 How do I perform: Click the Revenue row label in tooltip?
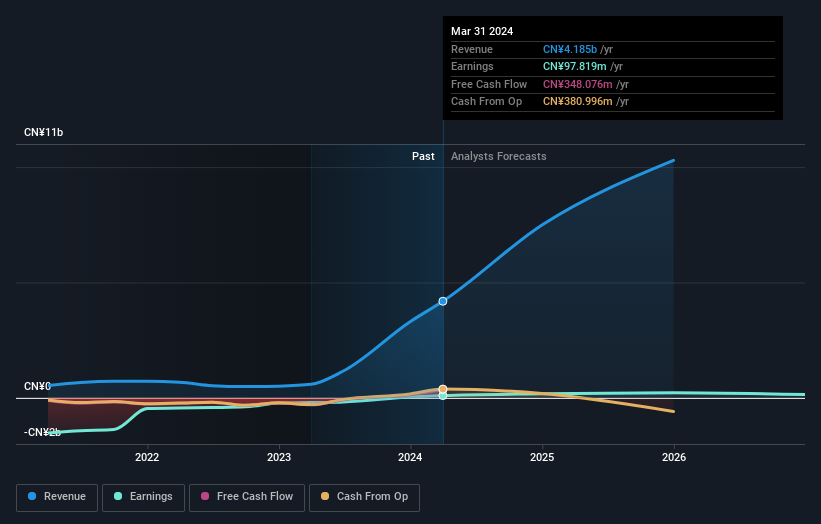(x=472, y=49)
